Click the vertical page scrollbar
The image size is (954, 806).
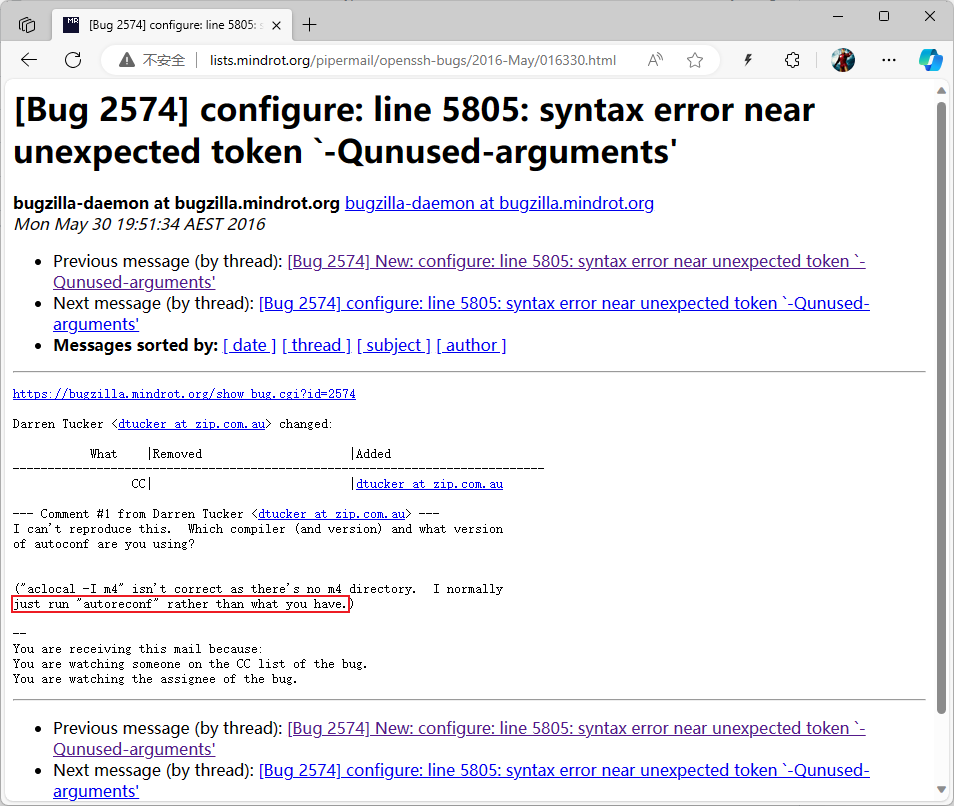point(941,400)
